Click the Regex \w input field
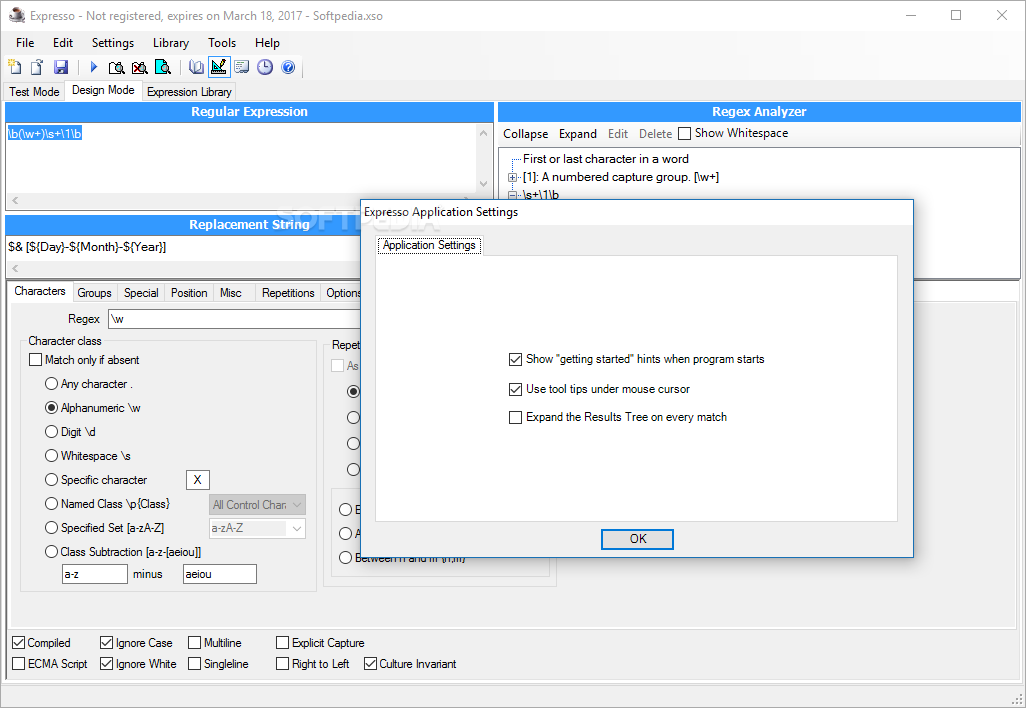Screen dimensions: 1026x708 (234, 319)
